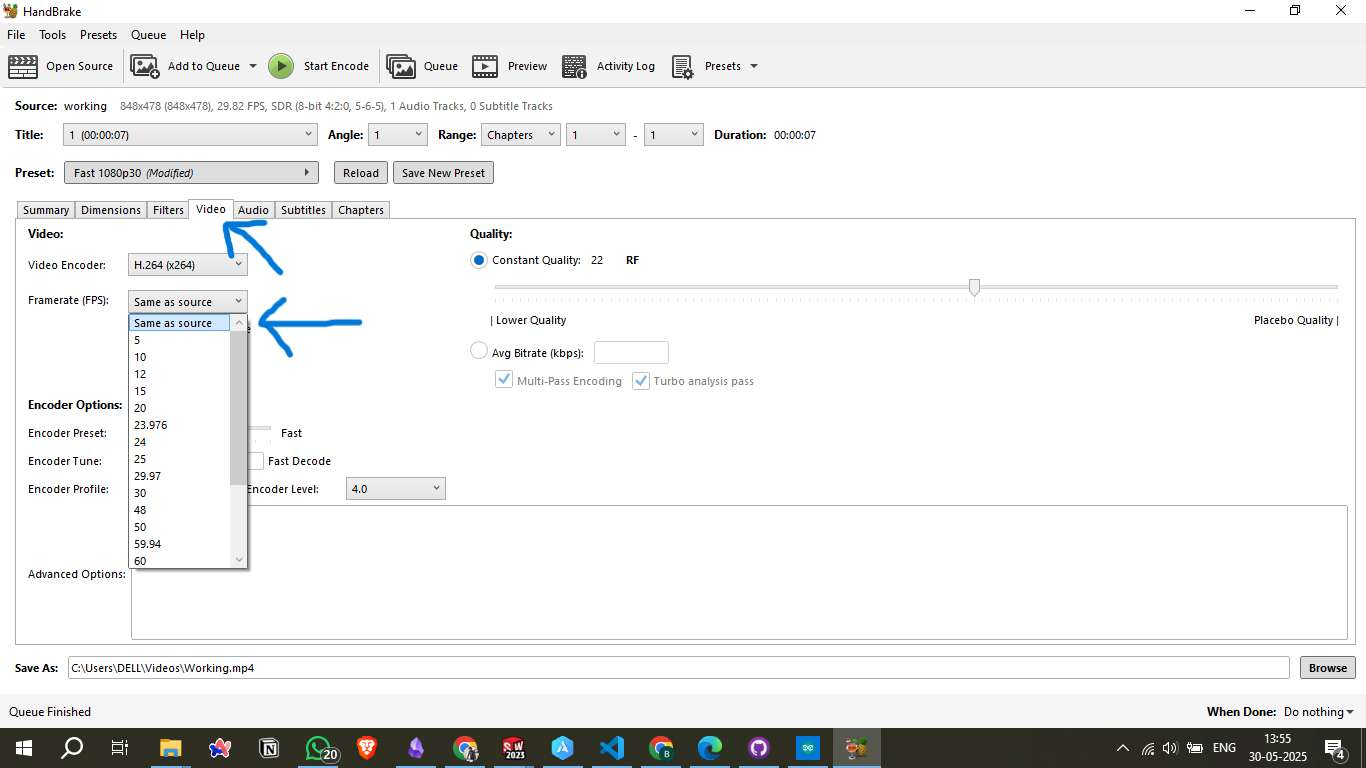Open the Encoder Level dropdown
The height and width of the screenshot is (768, 1366).
click(396, 489)
